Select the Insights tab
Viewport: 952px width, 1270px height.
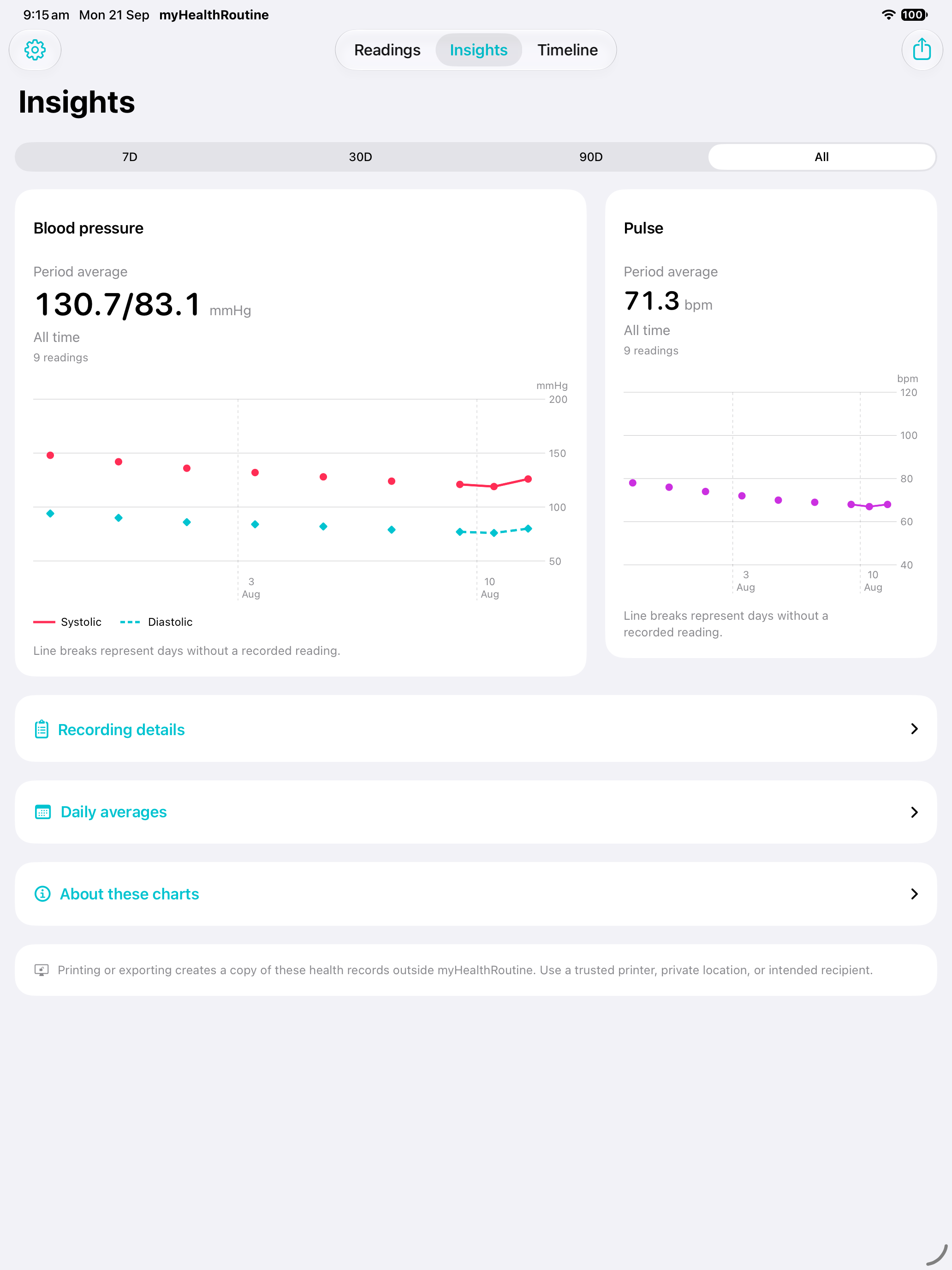pyautogui.click(x=479, y=50)
